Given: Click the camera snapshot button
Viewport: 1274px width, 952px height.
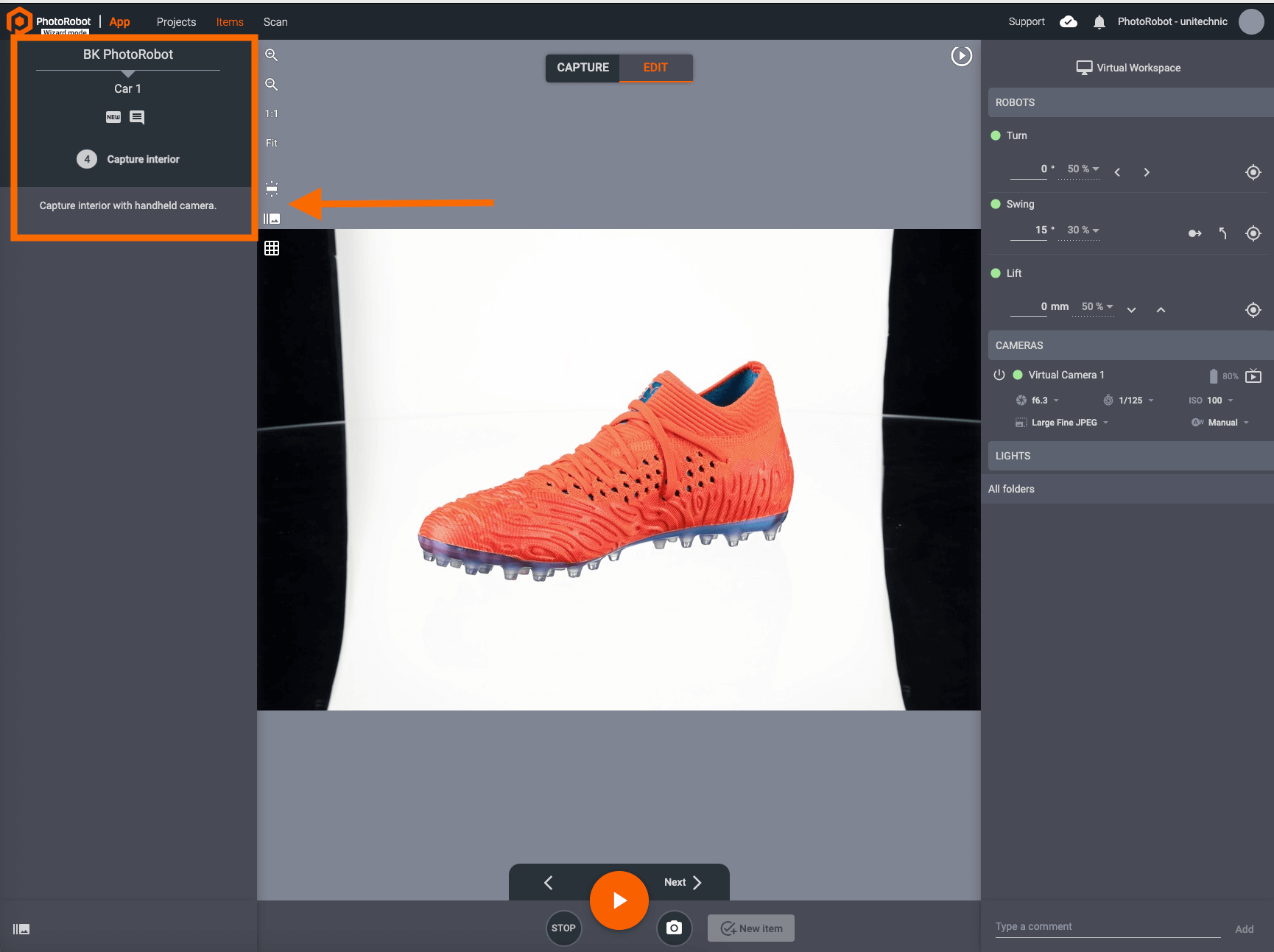Looking at the screenshot, I should [x=674, y=928].
